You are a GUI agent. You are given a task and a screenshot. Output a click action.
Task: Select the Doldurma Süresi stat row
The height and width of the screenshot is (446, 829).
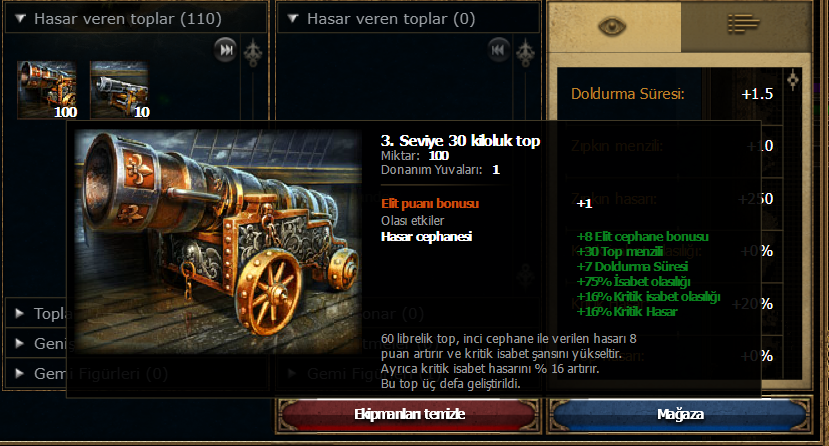pos(671,94)
